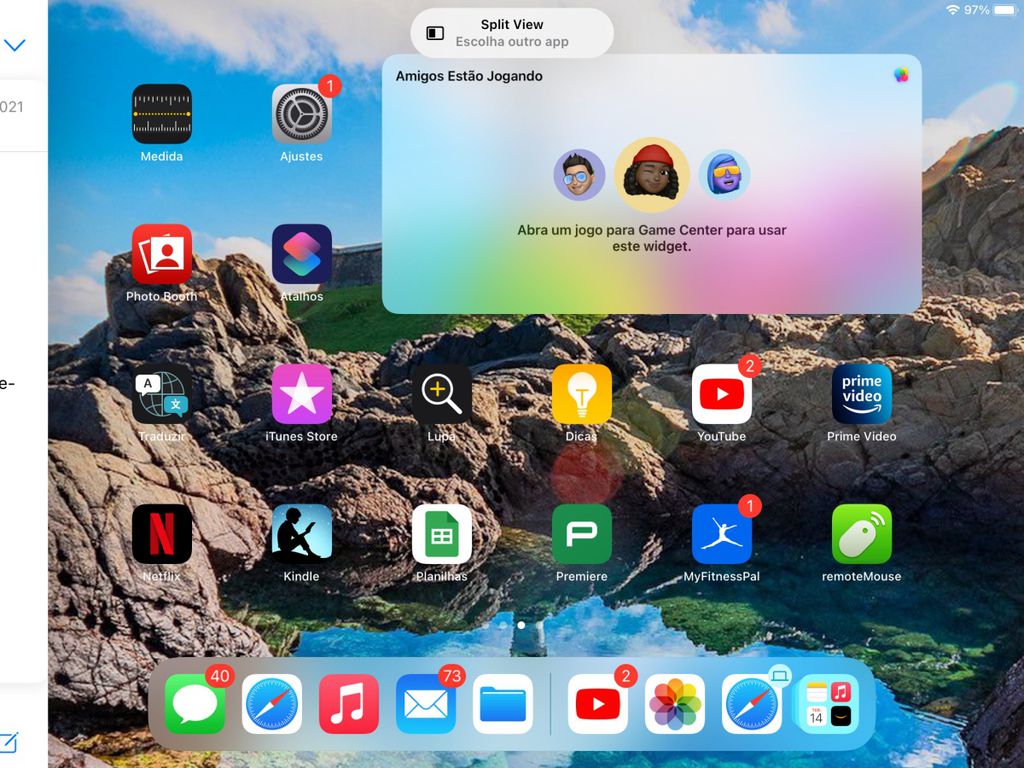The width and height of the screenshot is (1024, 768).
Task: Launch YouTube from the home screen grid
Action: [x=722, y=394]
